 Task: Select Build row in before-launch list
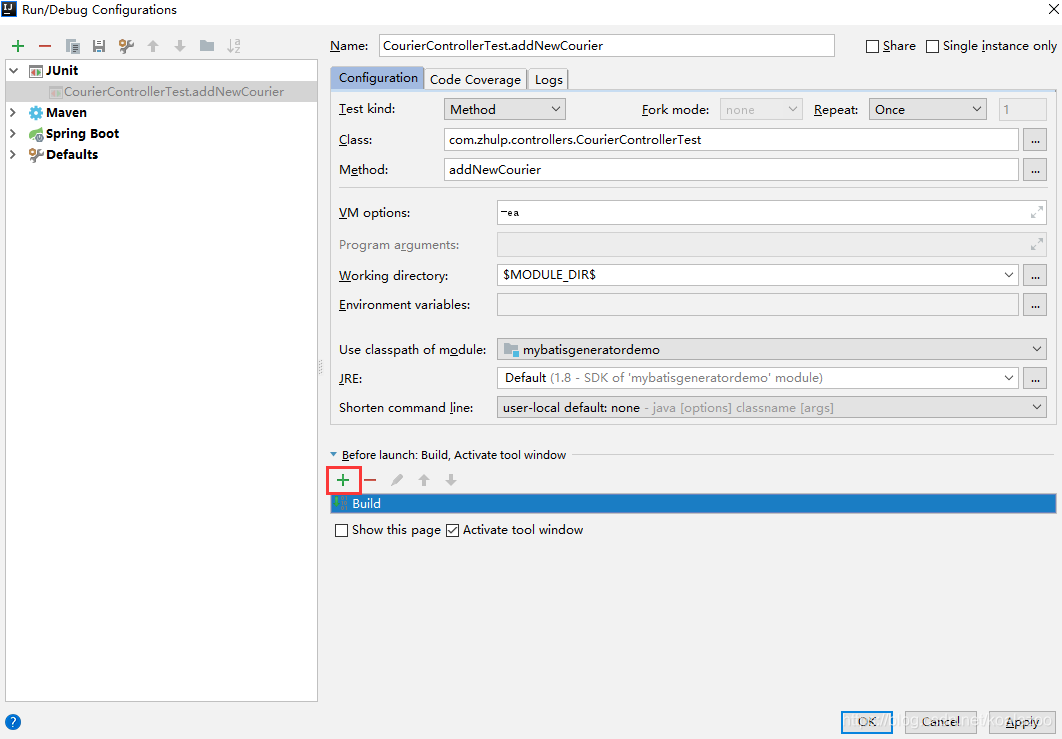(x=693, y=503)
